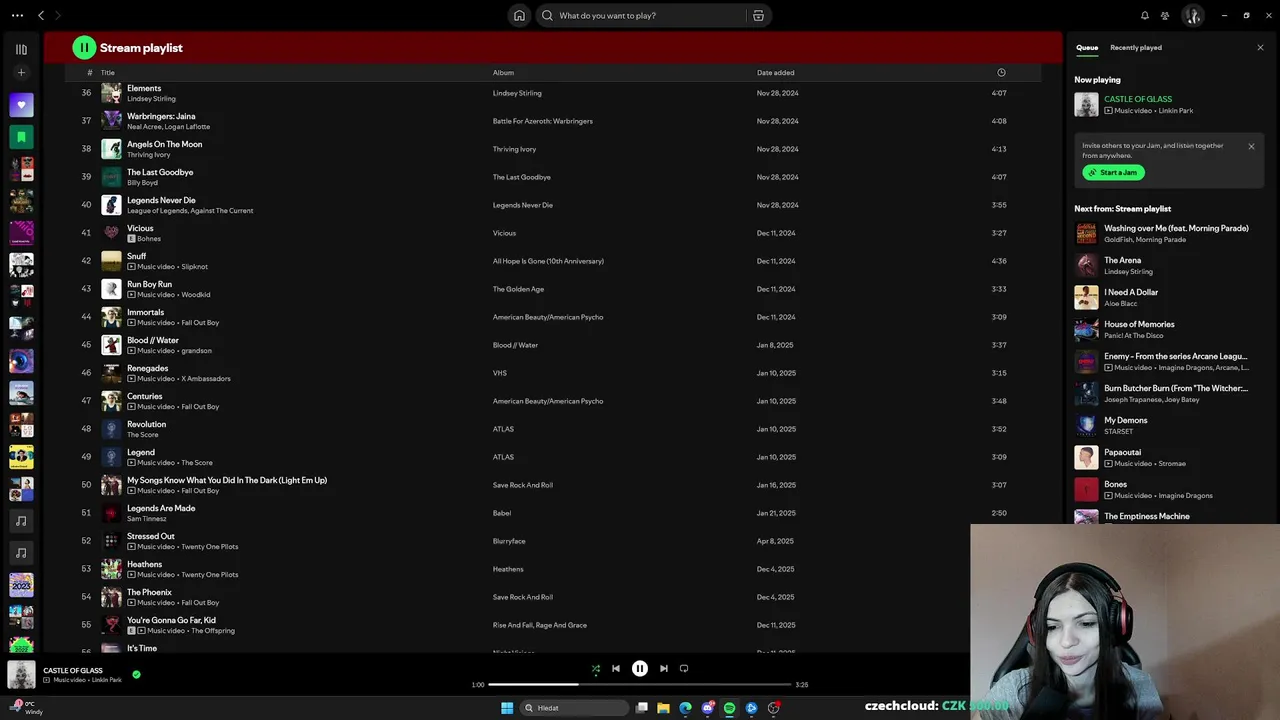Open the friends activity icon

pyautogui.click(x=1165, y=15)
